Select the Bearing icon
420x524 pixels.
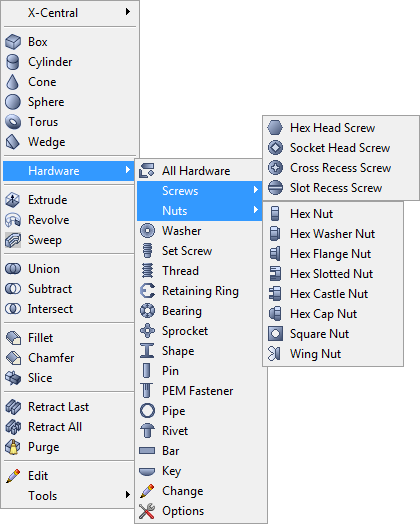point(147,311)
